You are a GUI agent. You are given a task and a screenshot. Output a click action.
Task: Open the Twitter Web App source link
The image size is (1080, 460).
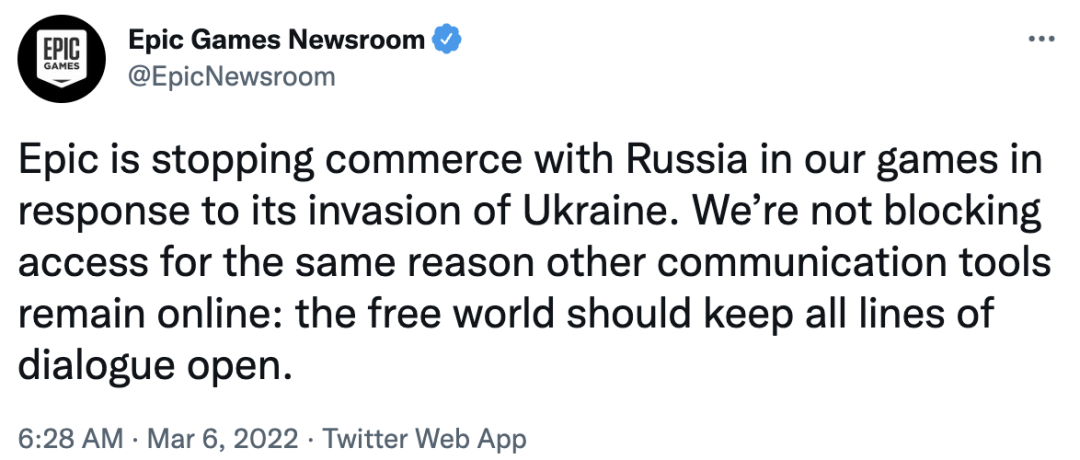coord(424,438)
